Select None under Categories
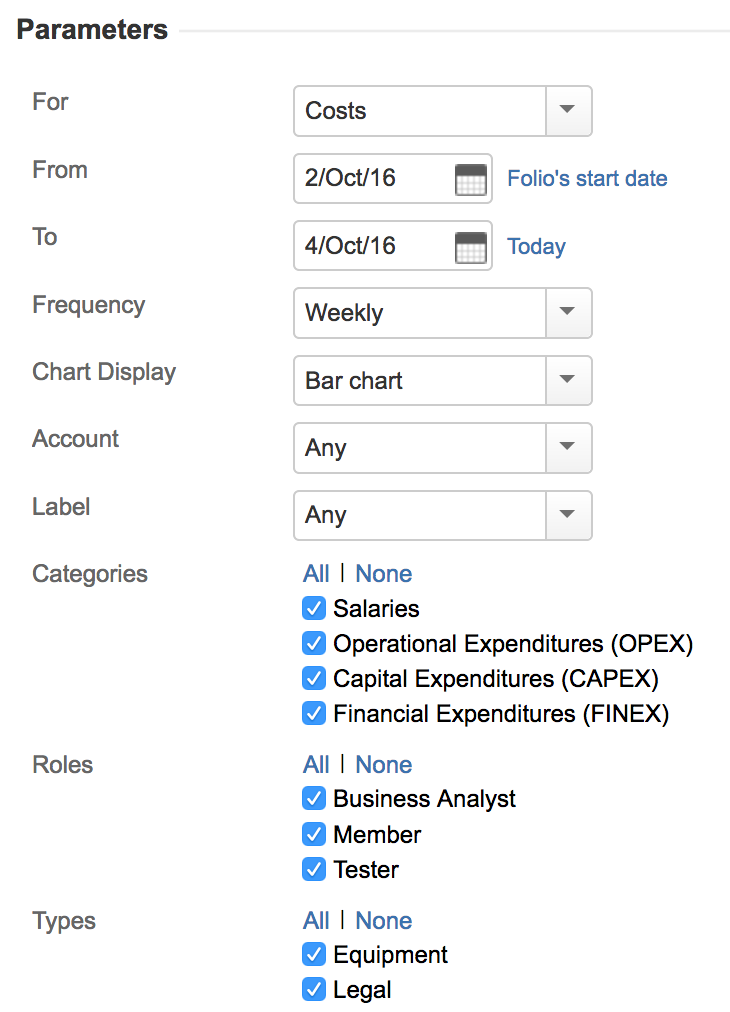The width and height of the screenshot is (730, 1012). coord(383,574)
